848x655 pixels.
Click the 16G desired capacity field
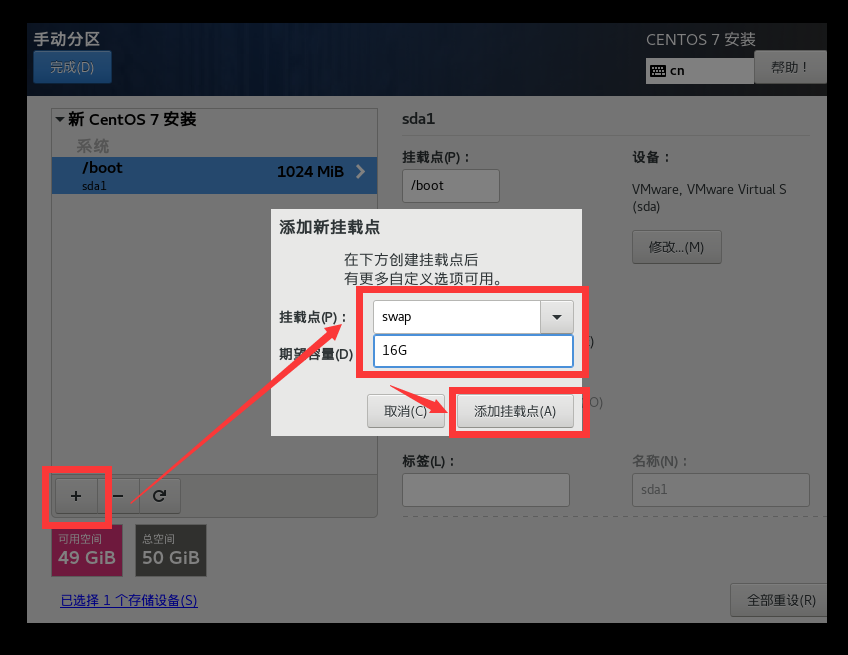pyautogui.click(x=472, y=352)
